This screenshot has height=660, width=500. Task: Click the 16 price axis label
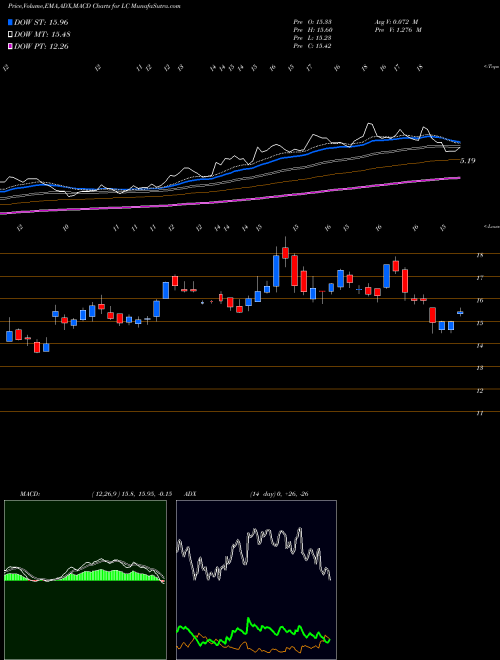coord(479,301)
